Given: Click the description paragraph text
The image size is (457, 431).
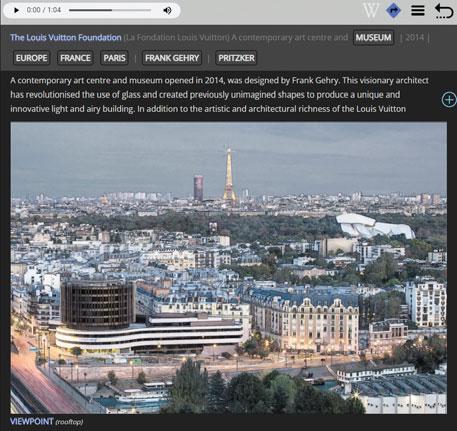Looking at the screenshot, I should point(219,95).
